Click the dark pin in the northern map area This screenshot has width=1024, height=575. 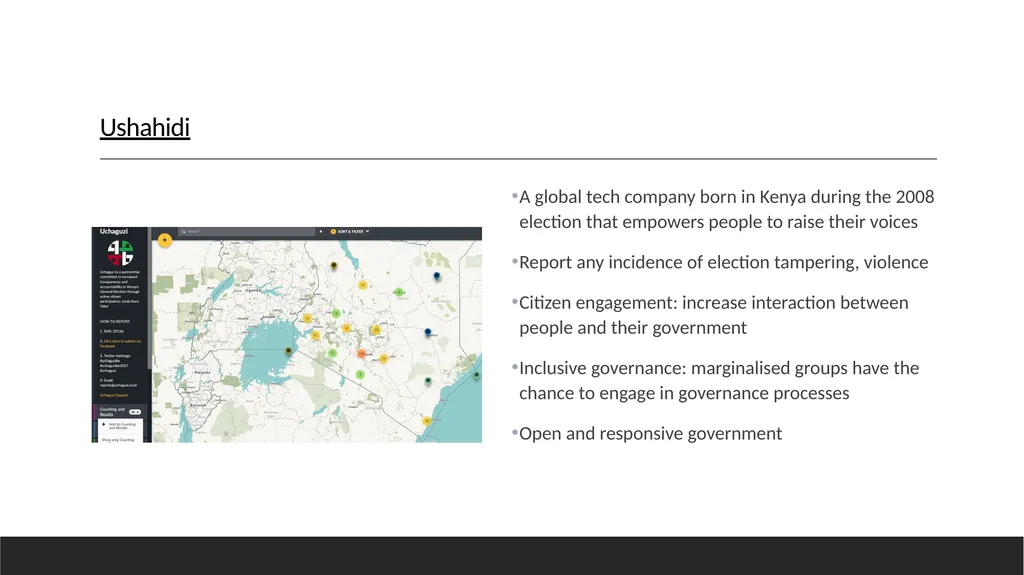pos(334,265)
